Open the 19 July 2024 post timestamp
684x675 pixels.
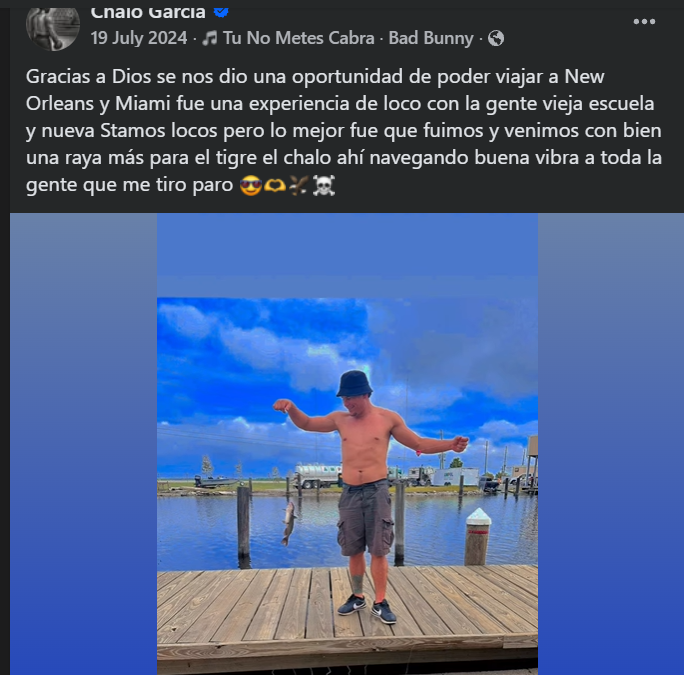[139, 38]
